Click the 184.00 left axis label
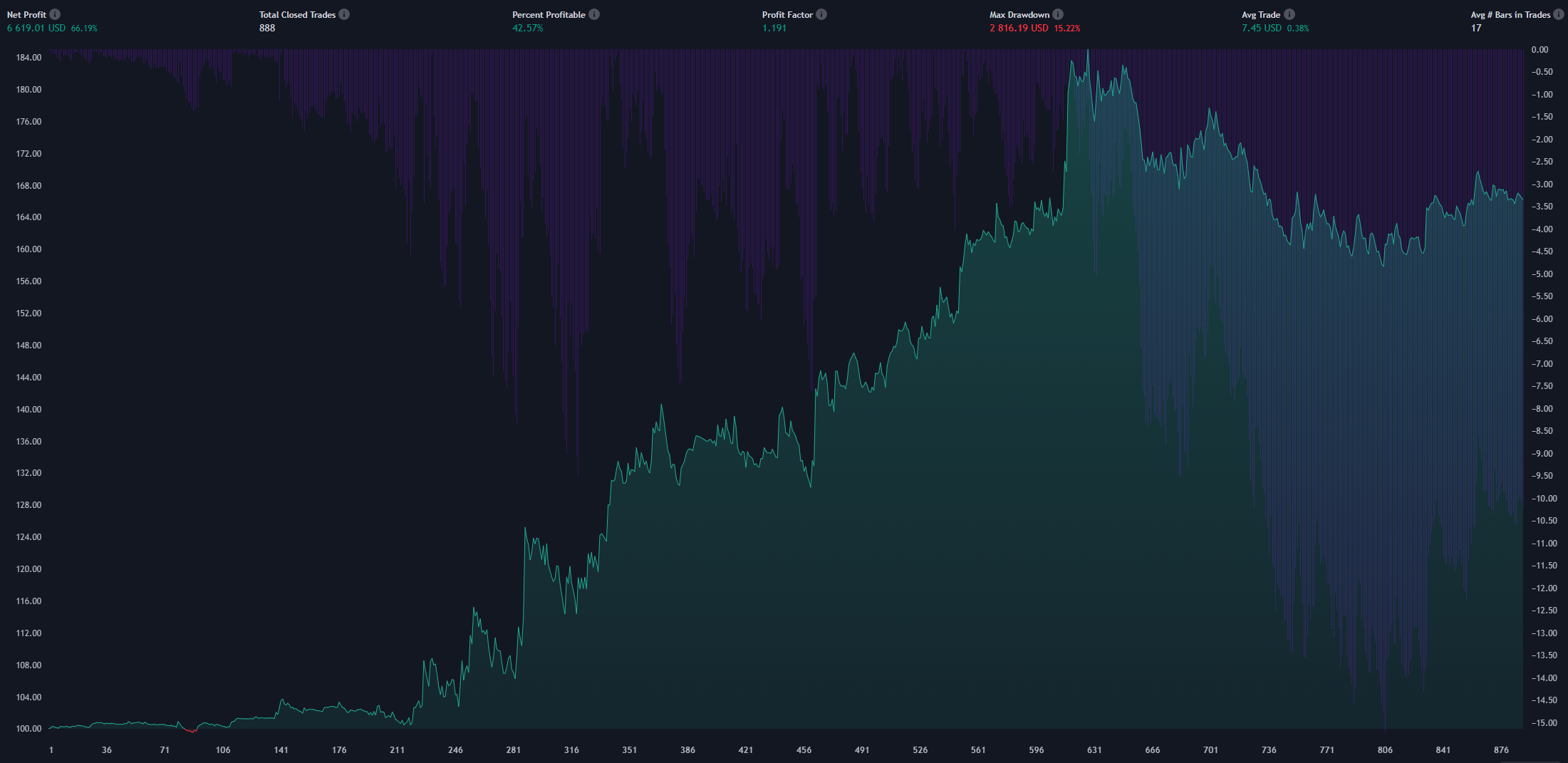The height and width of the screenshot is (763, 1568). [x=28, y=58]
